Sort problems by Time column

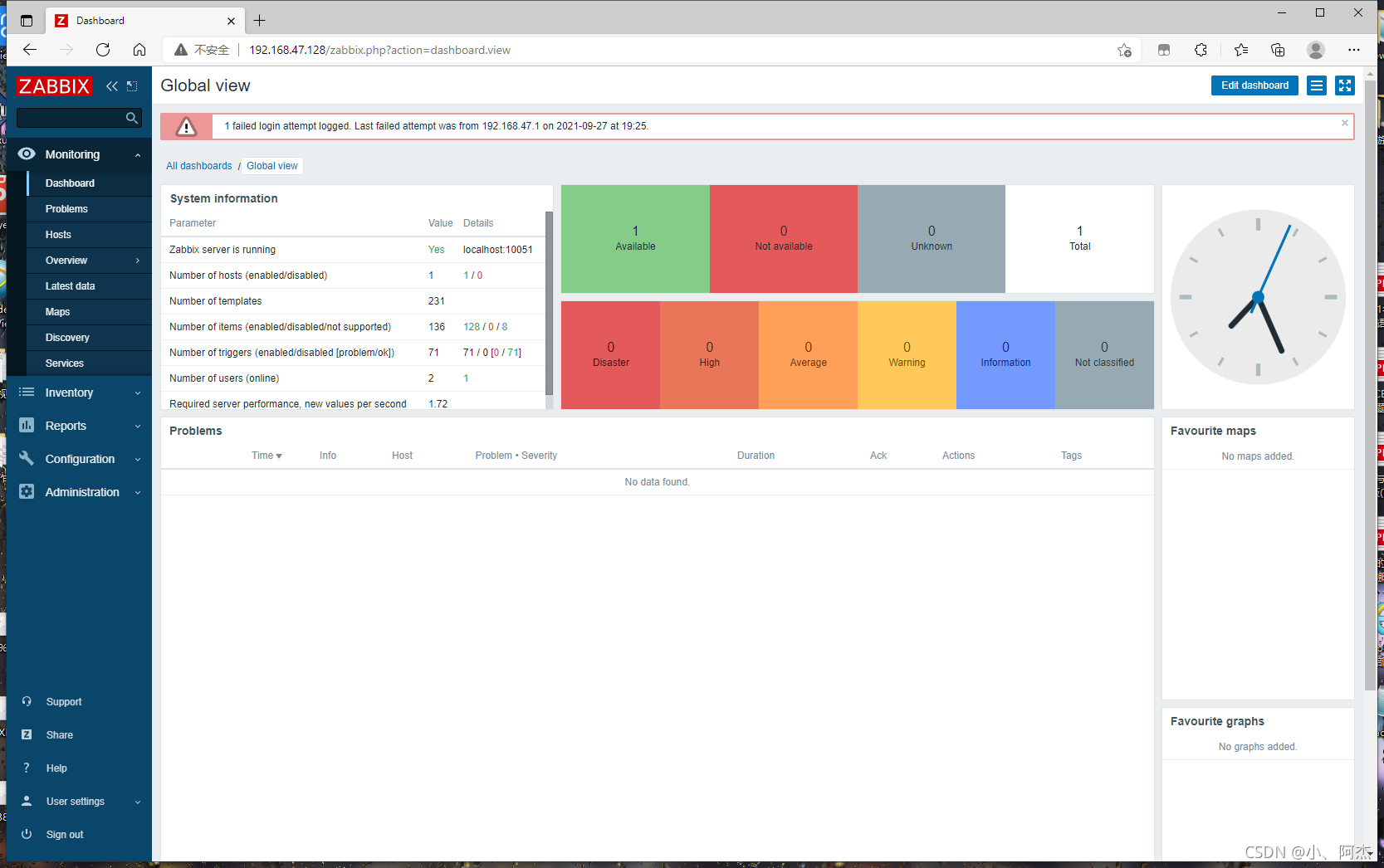pos(267,456)
